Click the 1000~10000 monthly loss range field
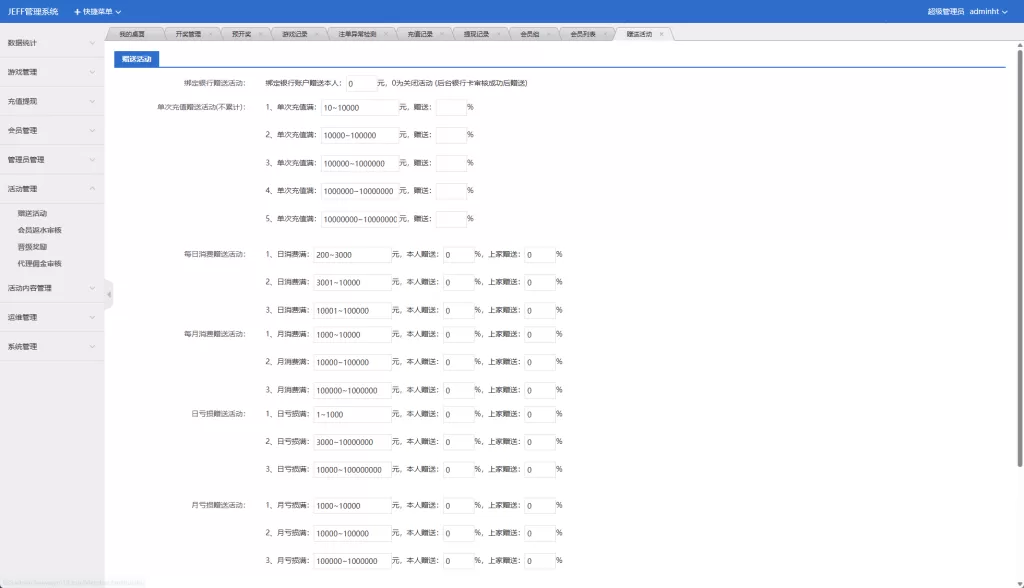 tap(352, 506)
